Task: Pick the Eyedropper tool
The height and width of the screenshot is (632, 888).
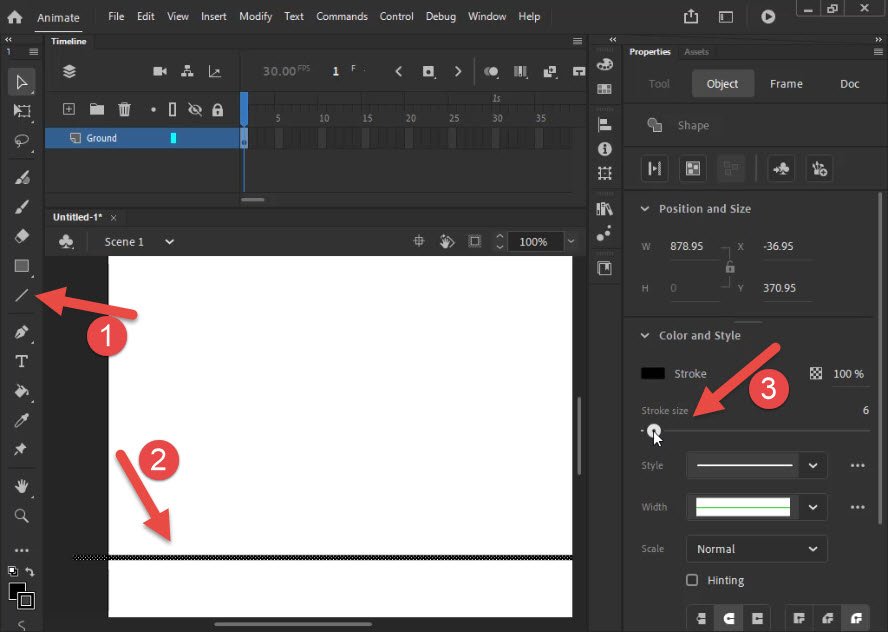Action: click(22, 420)
